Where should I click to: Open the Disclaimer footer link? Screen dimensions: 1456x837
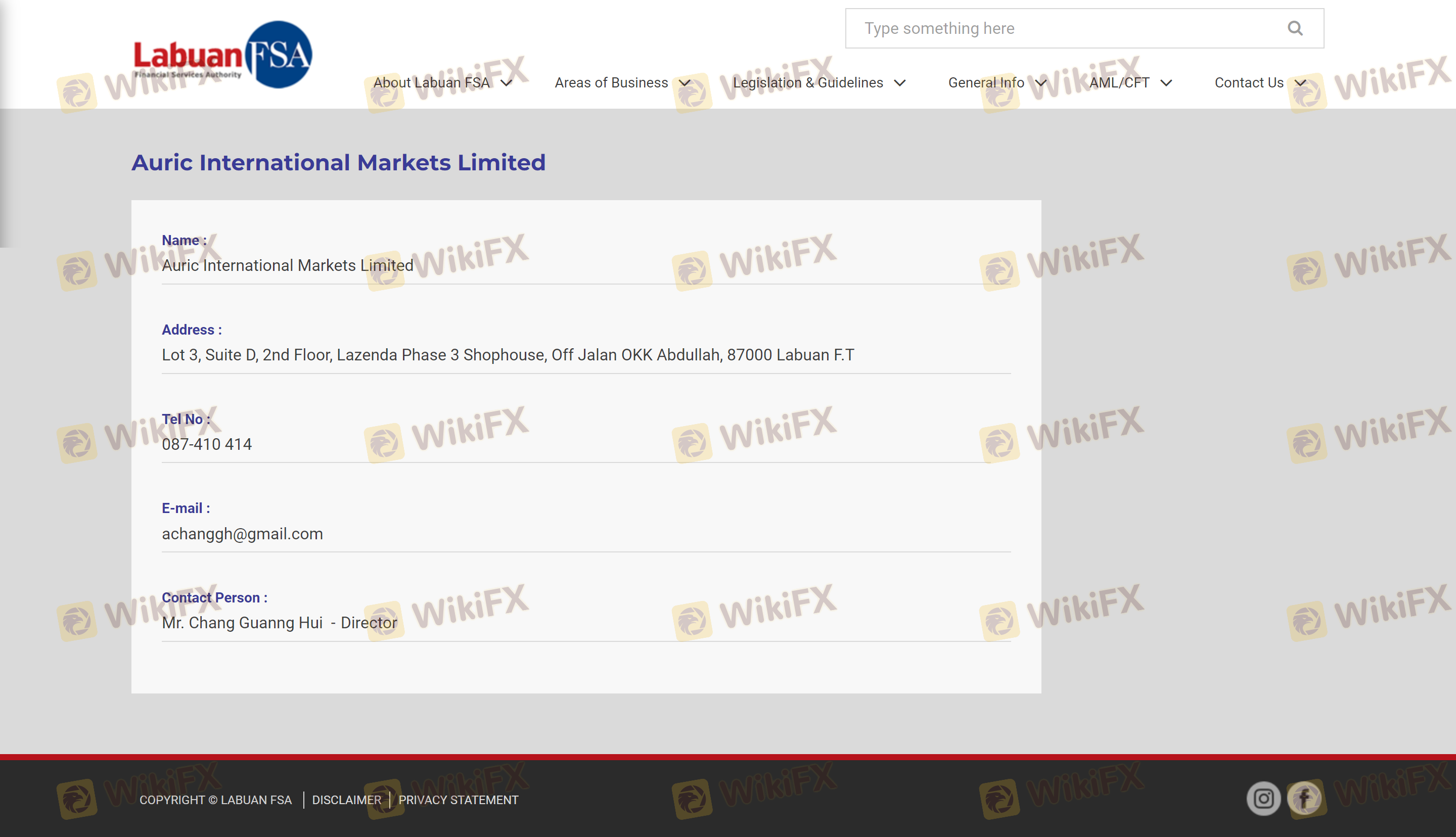click(346, 800)
